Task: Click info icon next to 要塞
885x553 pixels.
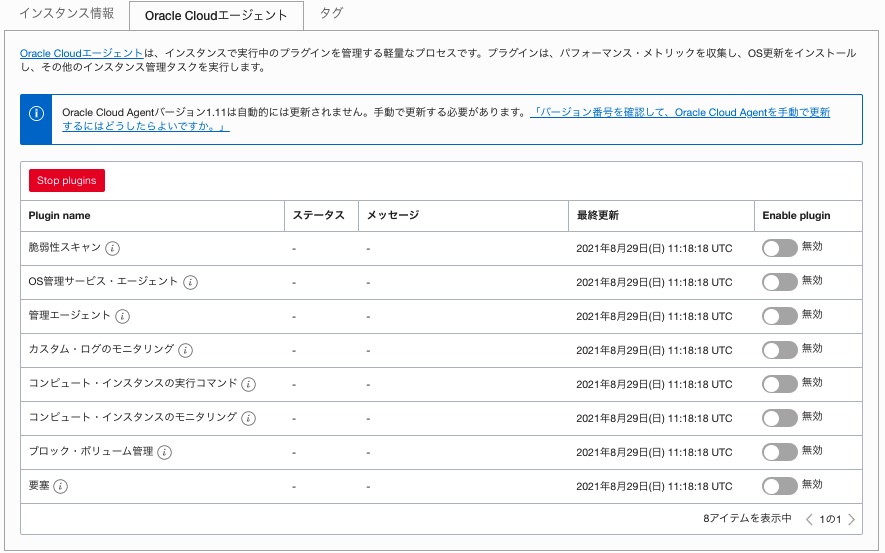Action: (x=61, y=486)
